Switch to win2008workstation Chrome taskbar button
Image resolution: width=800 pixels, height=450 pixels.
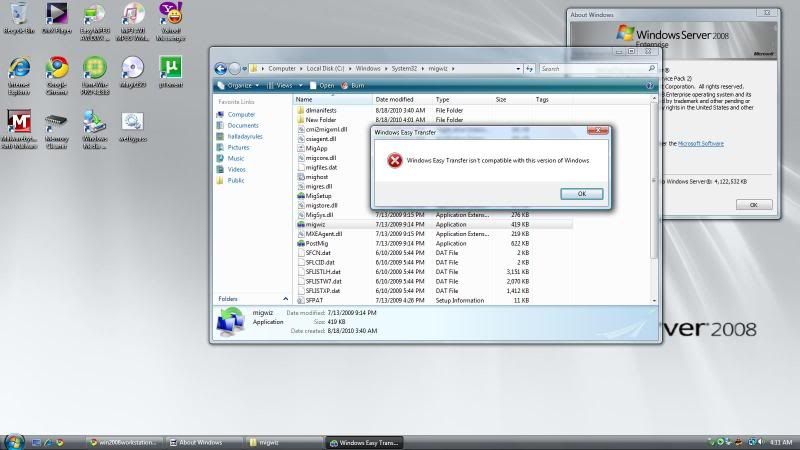tap(124, 442)
